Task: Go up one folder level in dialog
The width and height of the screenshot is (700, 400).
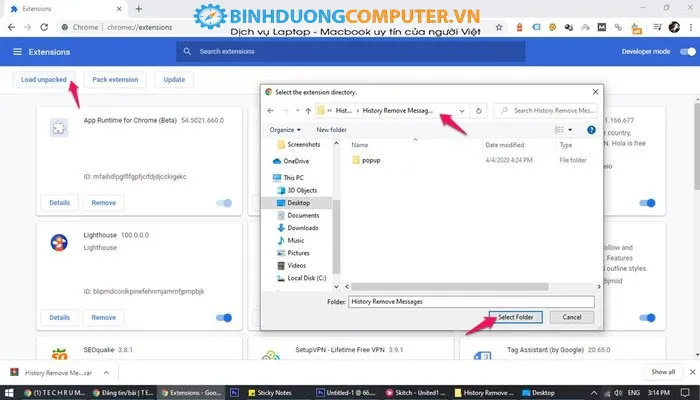Action: (x=308, y=111)
